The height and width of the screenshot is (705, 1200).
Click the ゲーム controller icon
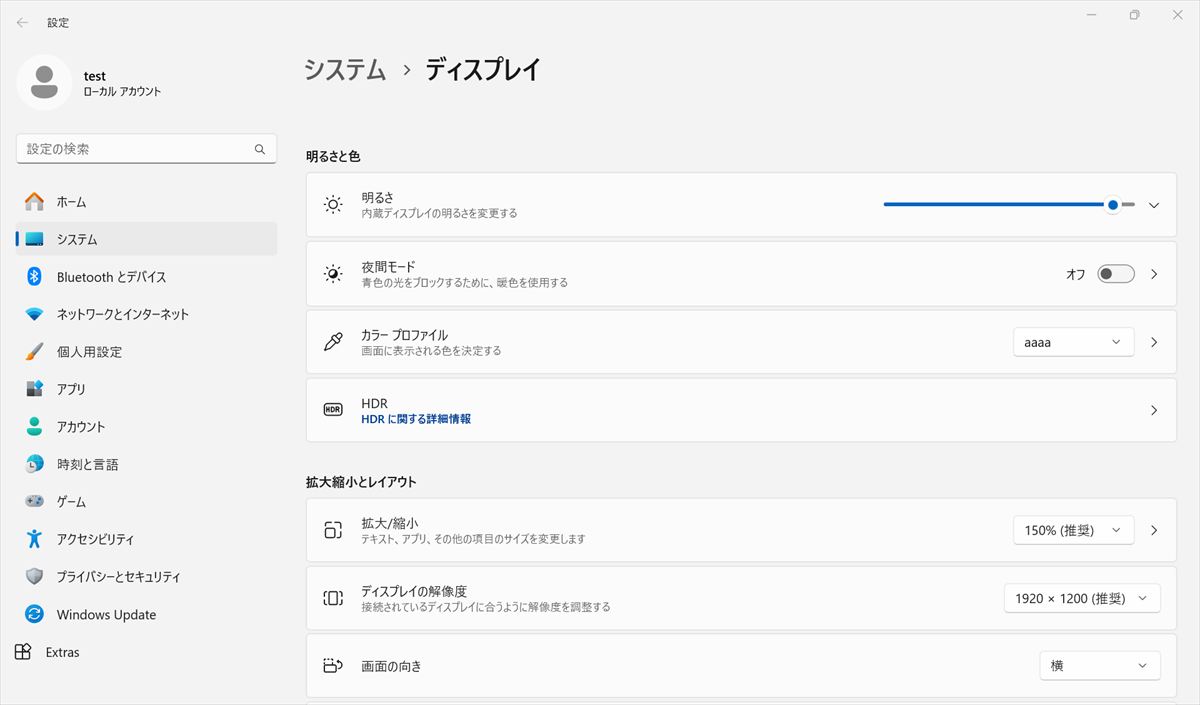click(35, 501)
